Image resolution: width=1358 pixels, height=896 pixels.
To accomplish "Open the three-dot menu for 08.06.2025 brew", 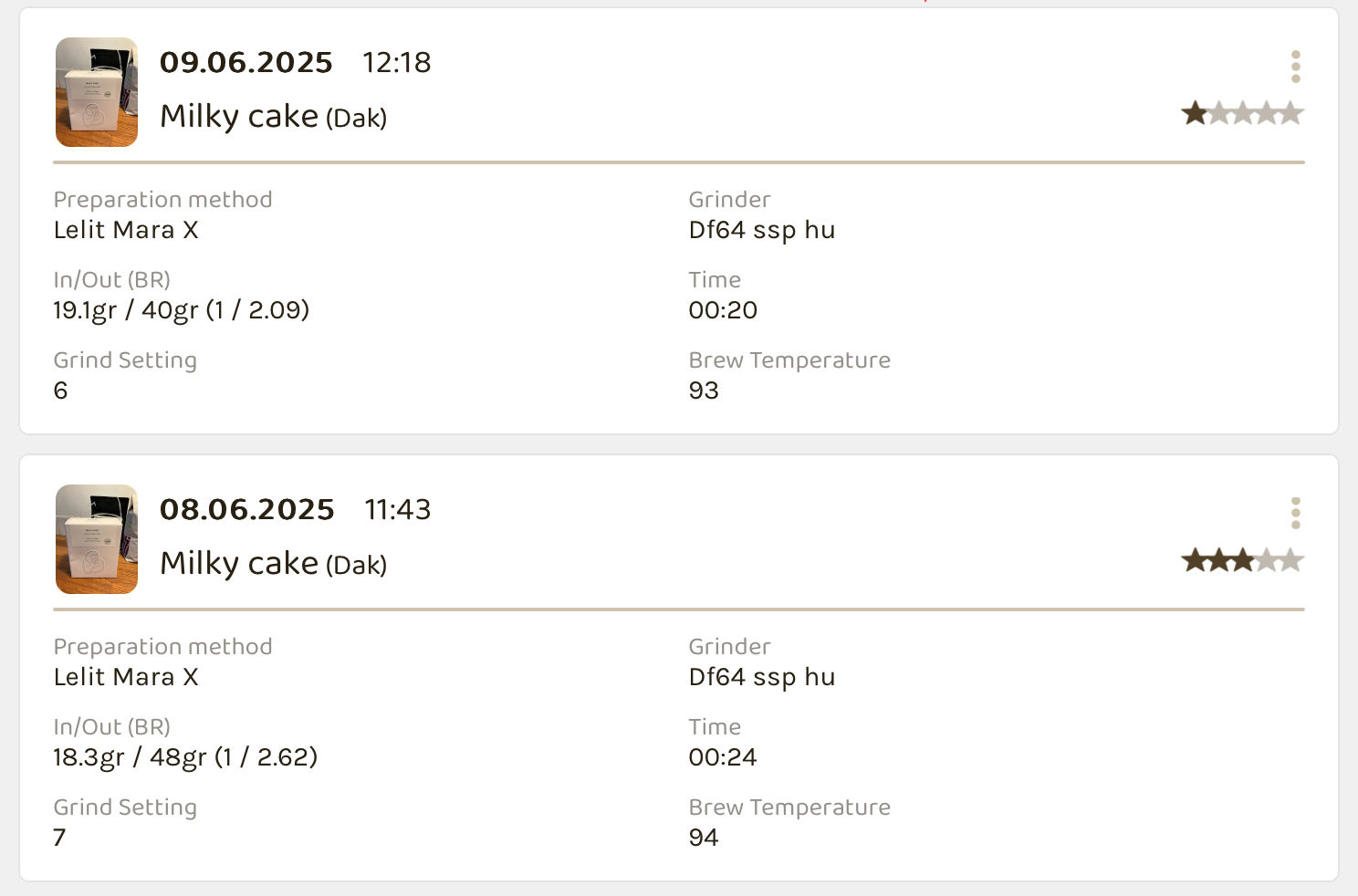I will [x=1295, y=514].
